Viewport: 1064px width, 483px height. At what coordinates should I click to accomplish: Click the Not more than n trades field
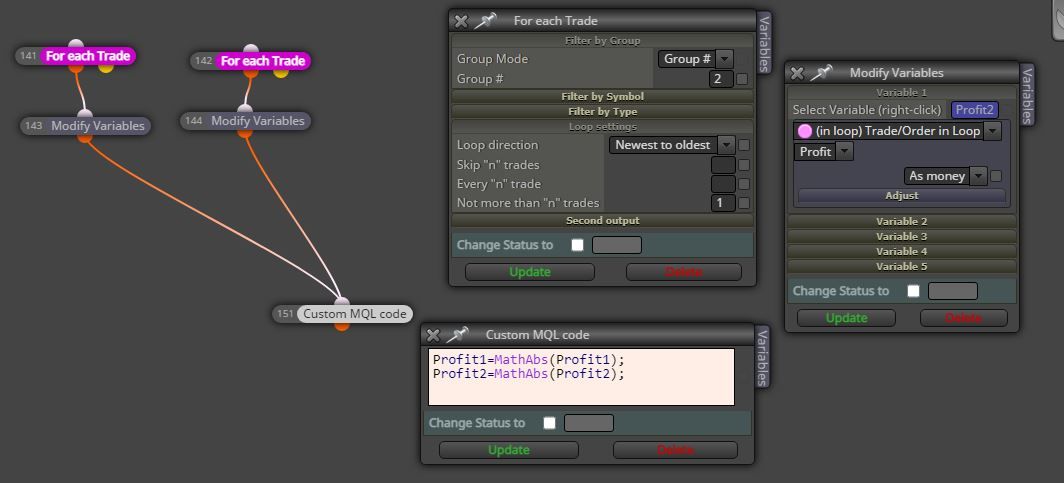point(723,203)
